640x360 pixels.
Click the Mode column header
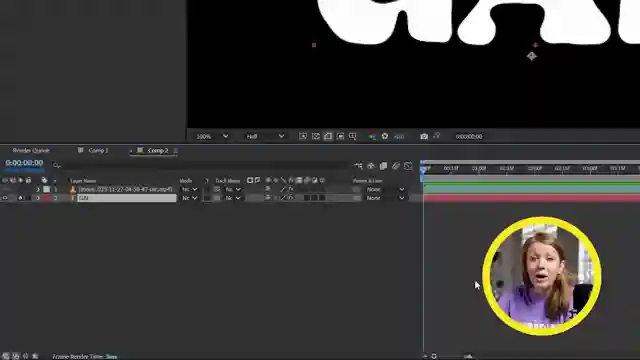click(186, 180)
